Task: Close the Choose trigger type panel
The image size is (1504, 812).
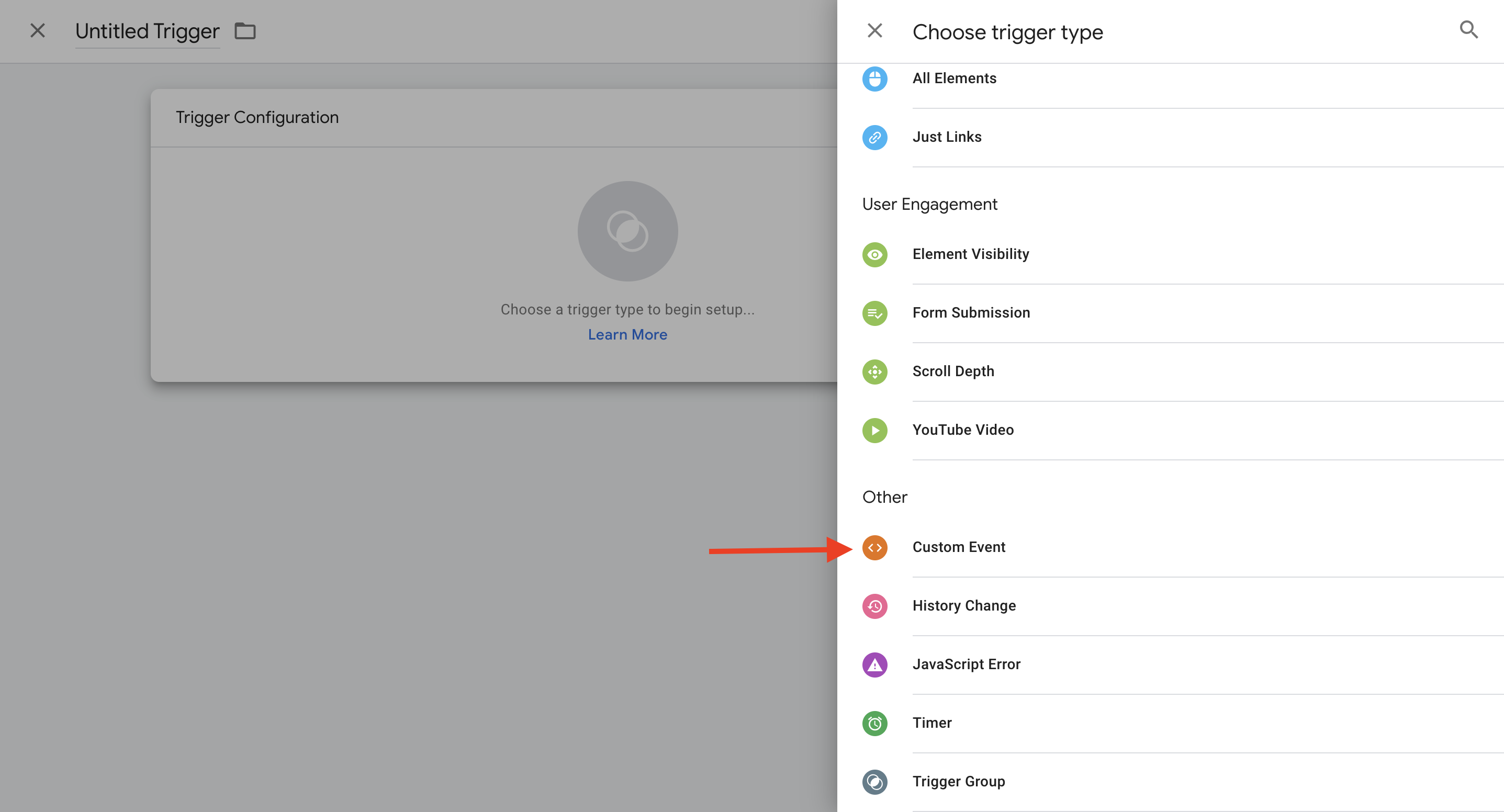Action: click(874, 30)
